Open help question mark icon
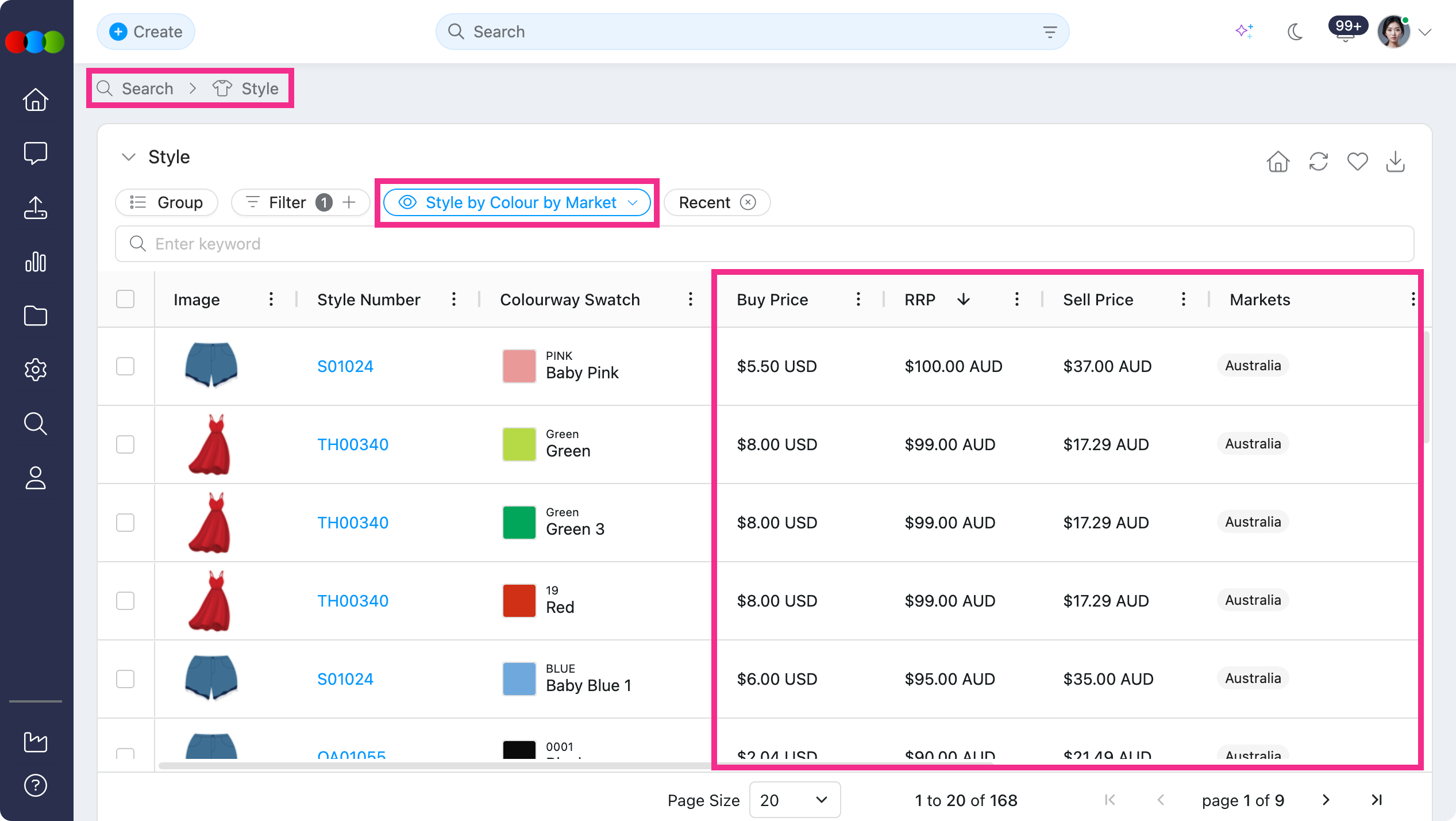Screen dimensions: 1456x821 pos(36,785)
